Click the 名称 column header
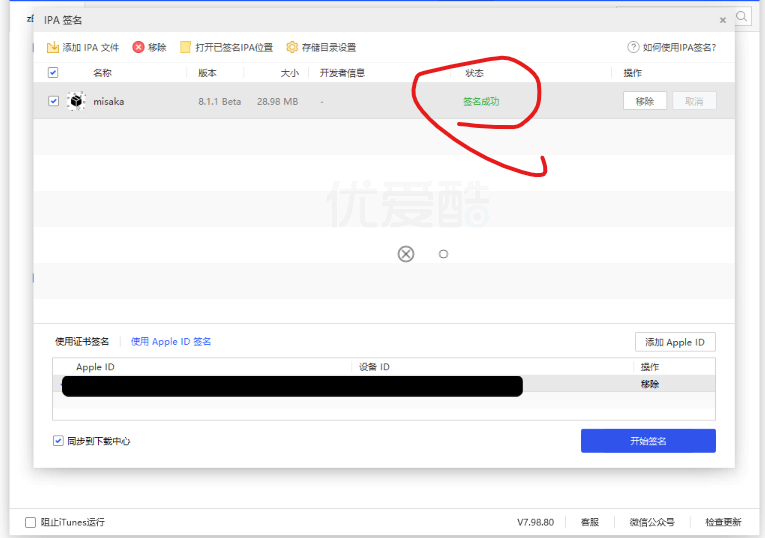This screenshot has height=538, width=765. click(102, 73)
